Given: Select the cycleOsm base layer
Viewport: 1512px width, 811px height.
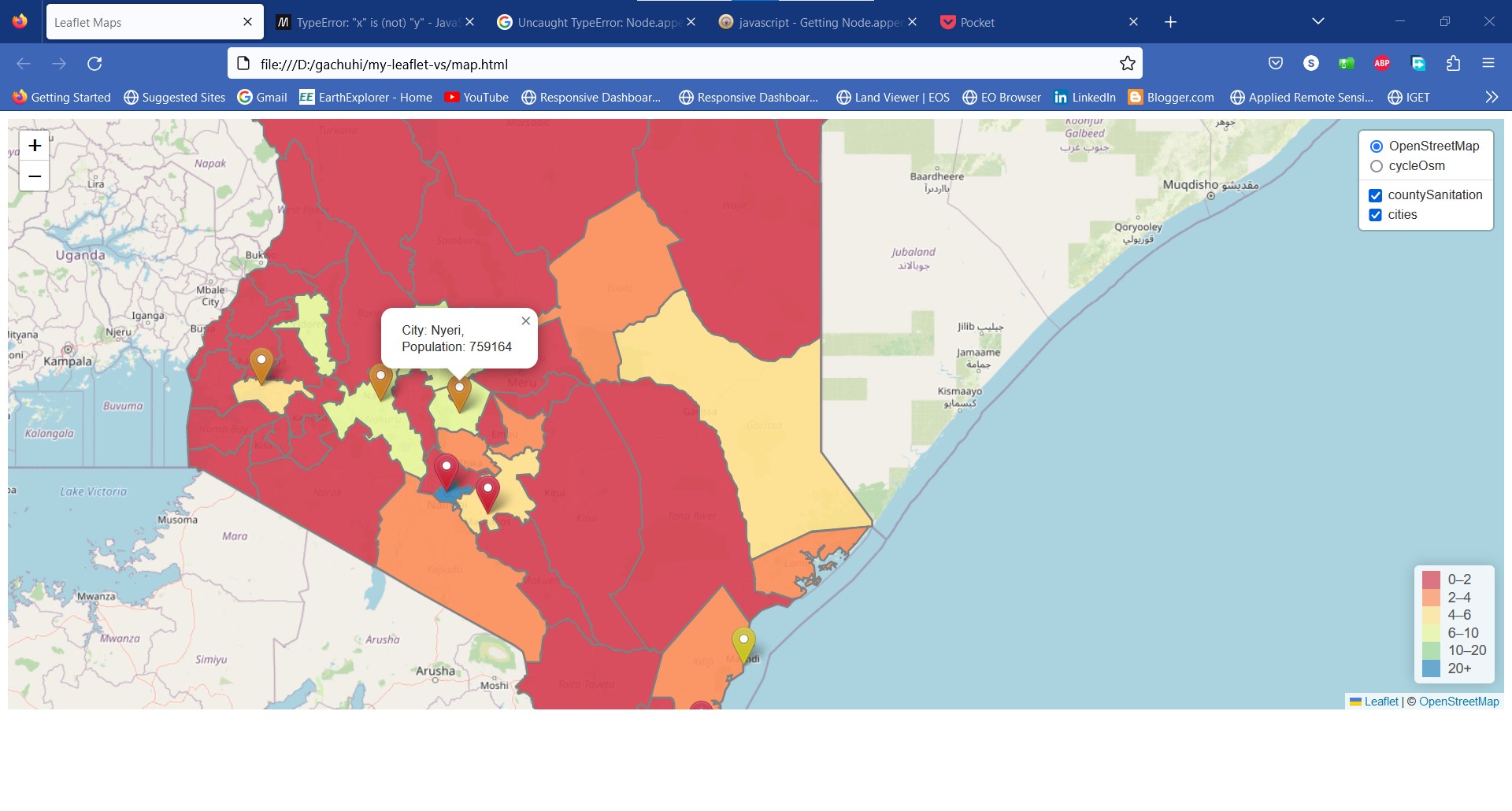Looking at the screenshot, I should pos(1377,166).
